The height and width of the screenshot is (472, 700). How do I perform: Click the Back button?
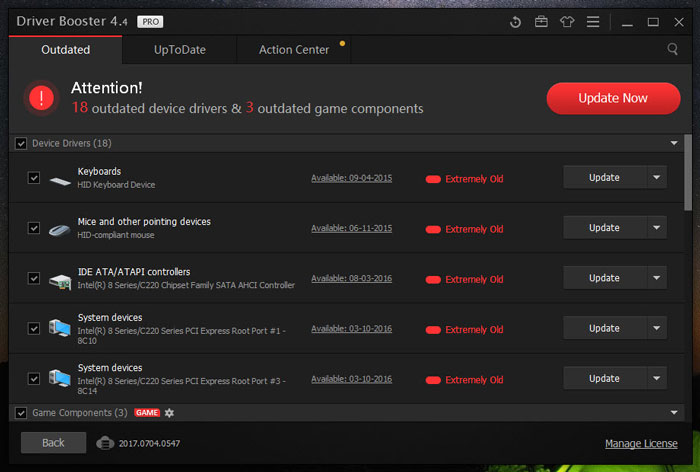54,443
